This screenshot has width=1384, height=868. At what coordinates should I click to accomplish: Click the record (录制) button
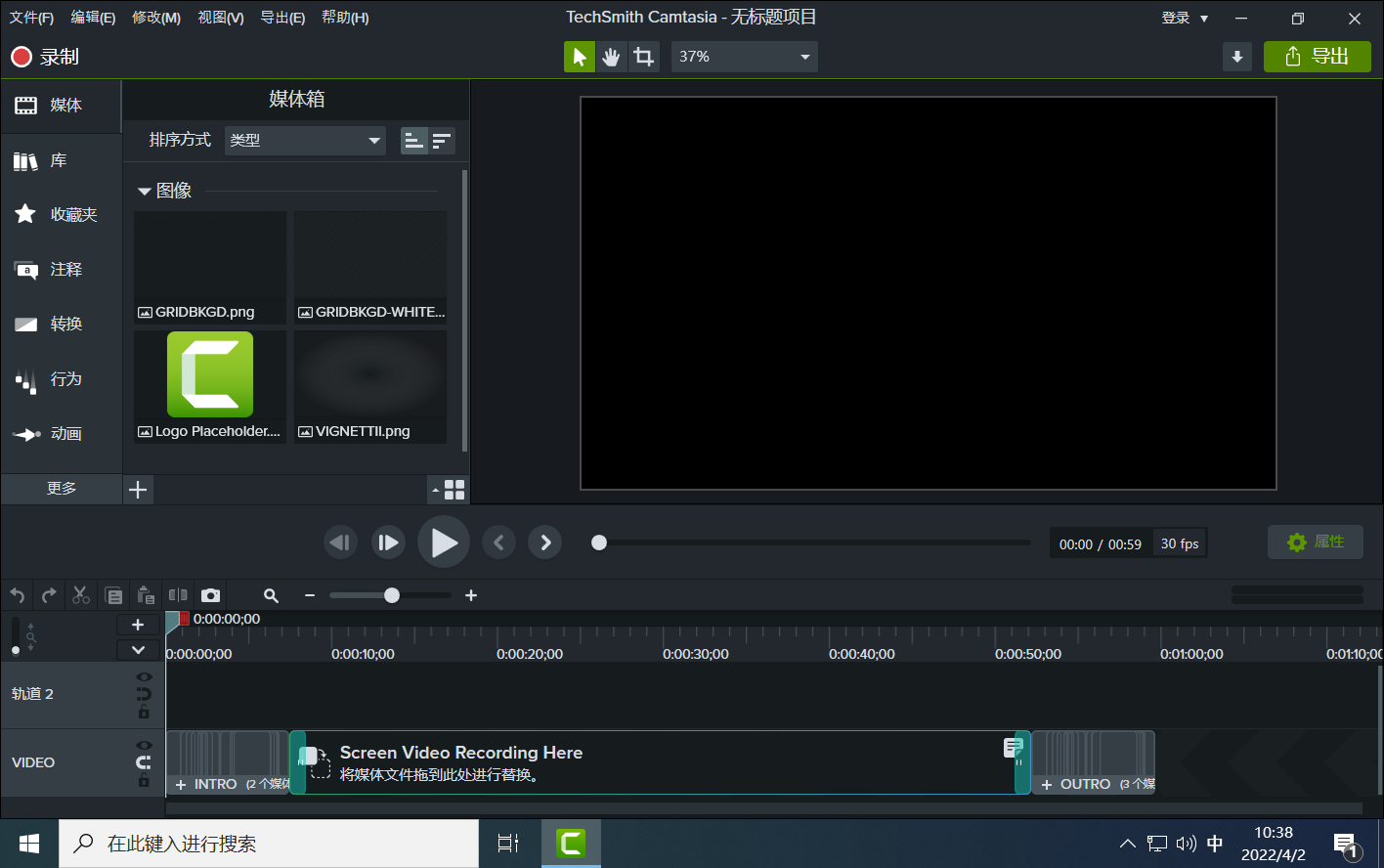pos(45,57)
